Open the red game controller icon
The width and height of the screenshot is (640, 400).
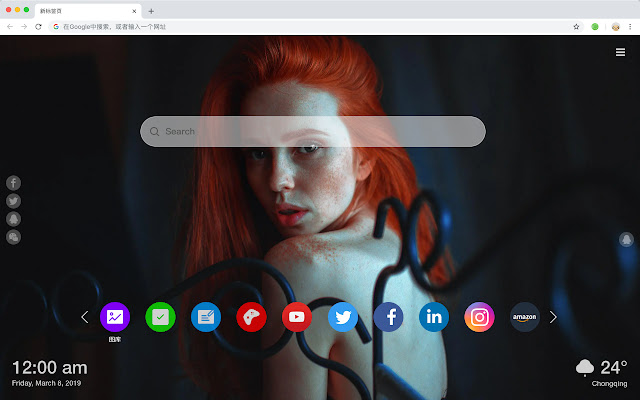pyautogui.click(x=251, y=317)
